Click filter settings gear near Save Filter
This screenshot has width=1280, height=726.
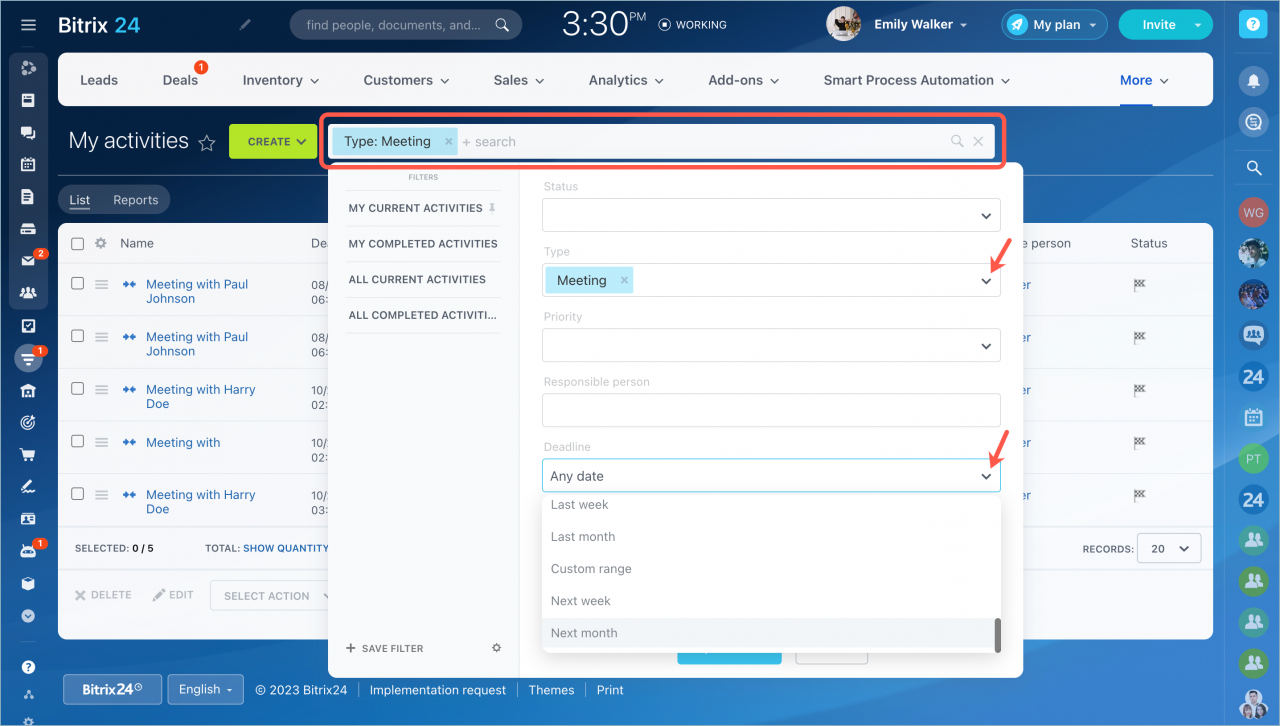click(496, 648)
